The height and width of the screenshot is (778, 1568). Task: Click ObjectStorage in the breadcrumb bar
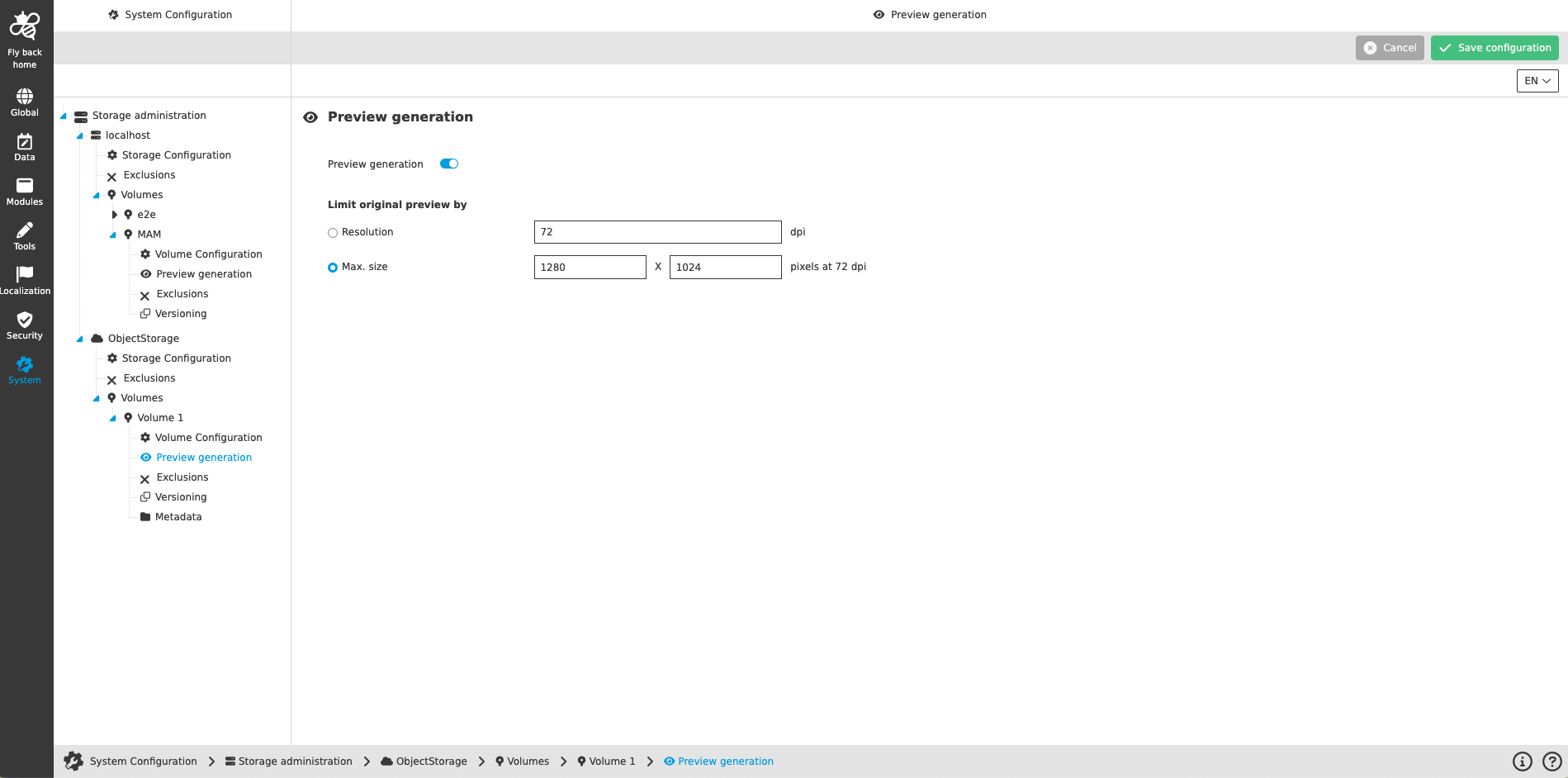[430, 761]
